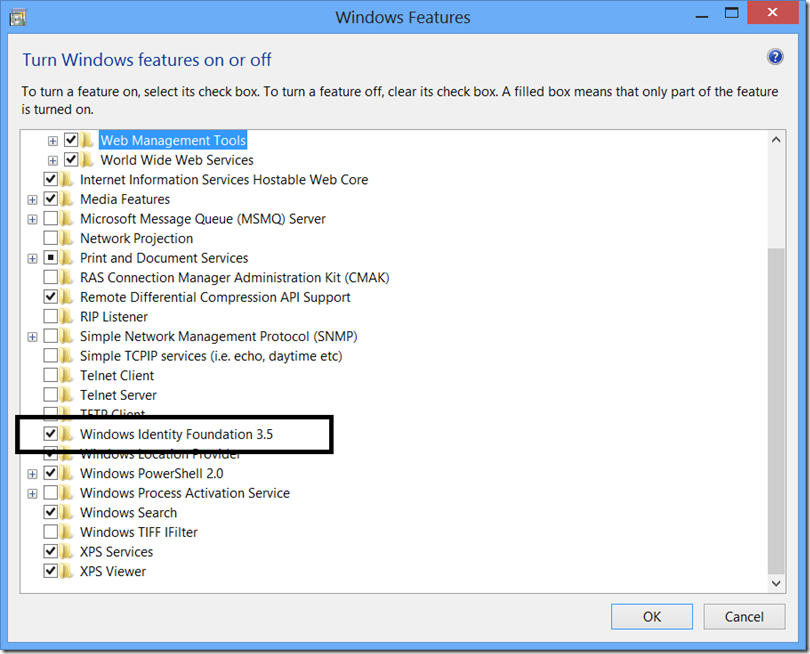This screenshot has width=810, height=654.
Task: Click the folder icon beside Windows TIFF IFilter
Action: (67, 533)
